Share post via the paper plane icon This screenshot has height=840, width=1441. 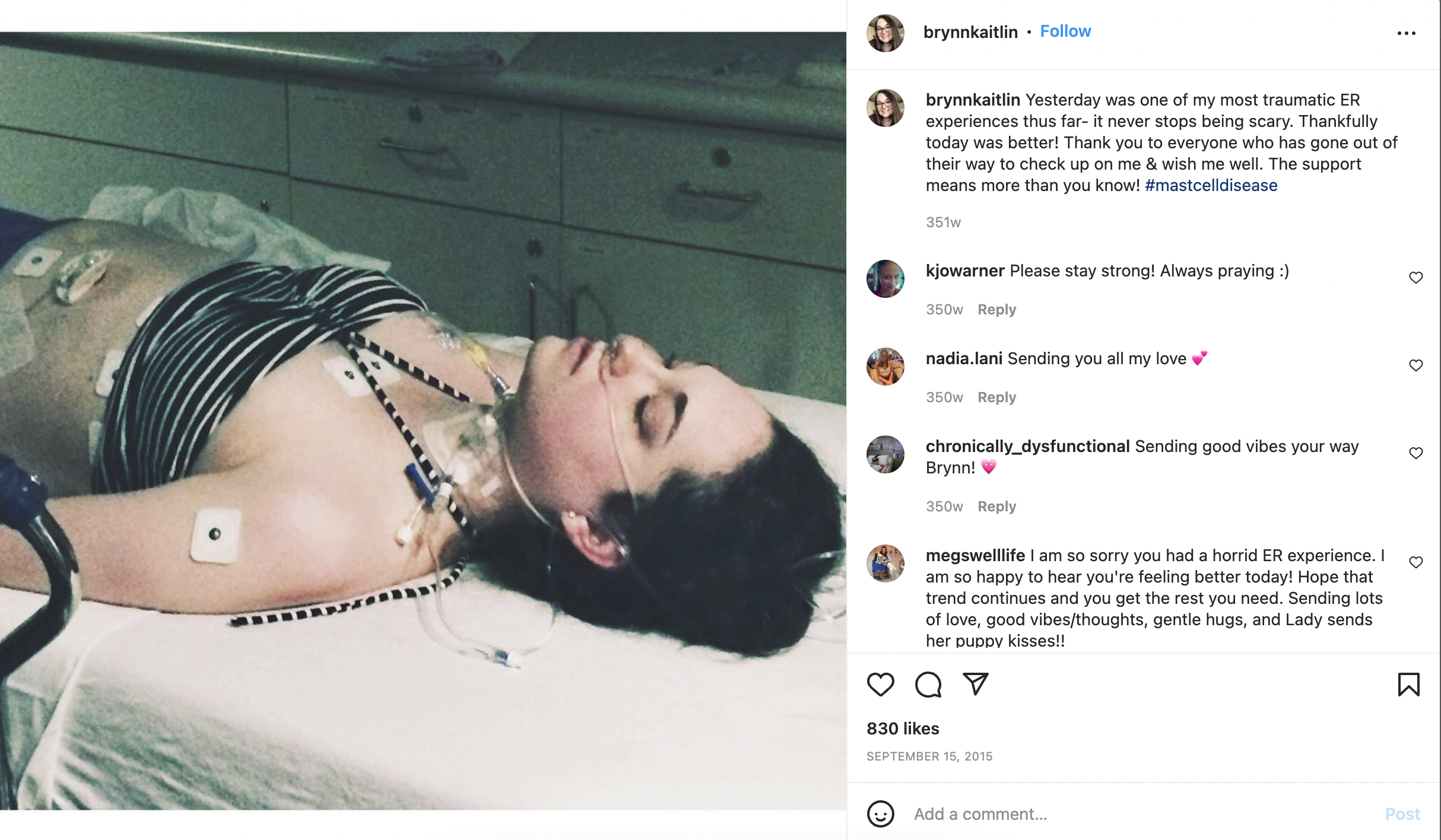975,684
